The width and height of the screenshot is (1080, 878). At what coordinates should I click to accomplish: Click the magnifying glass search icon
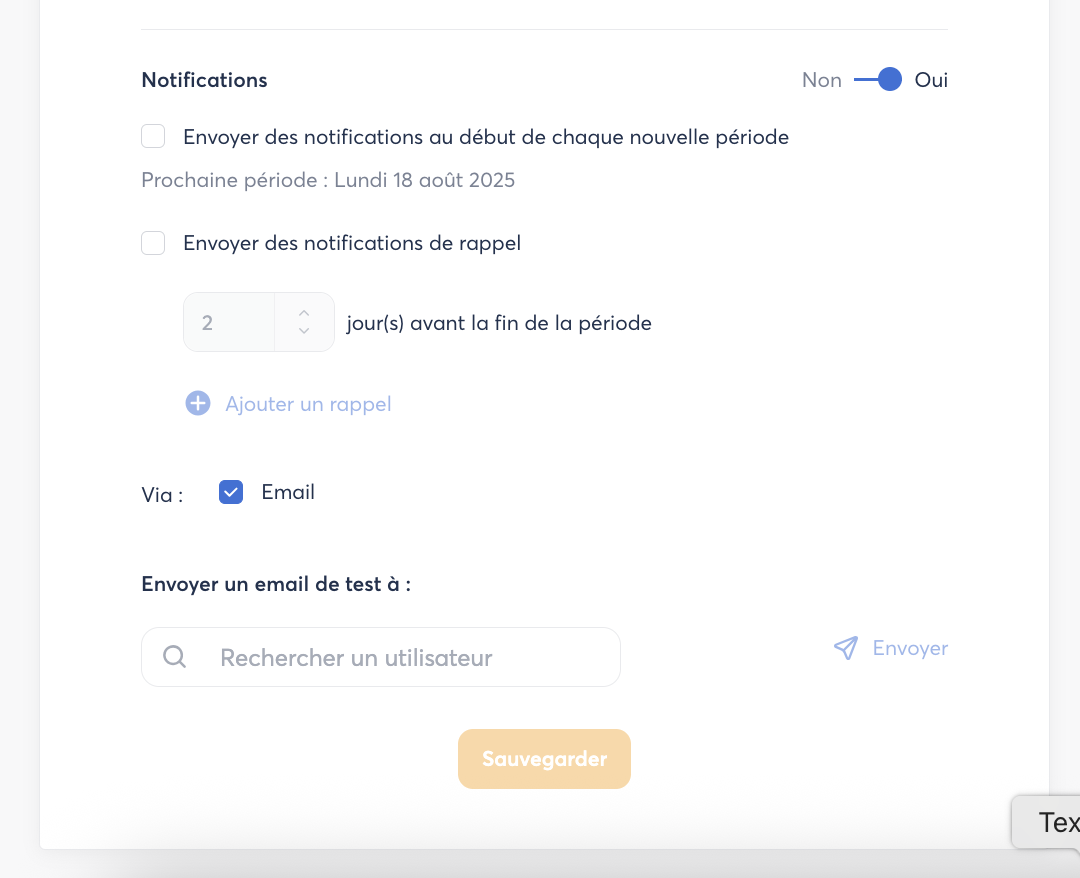[x=175, y=657]
